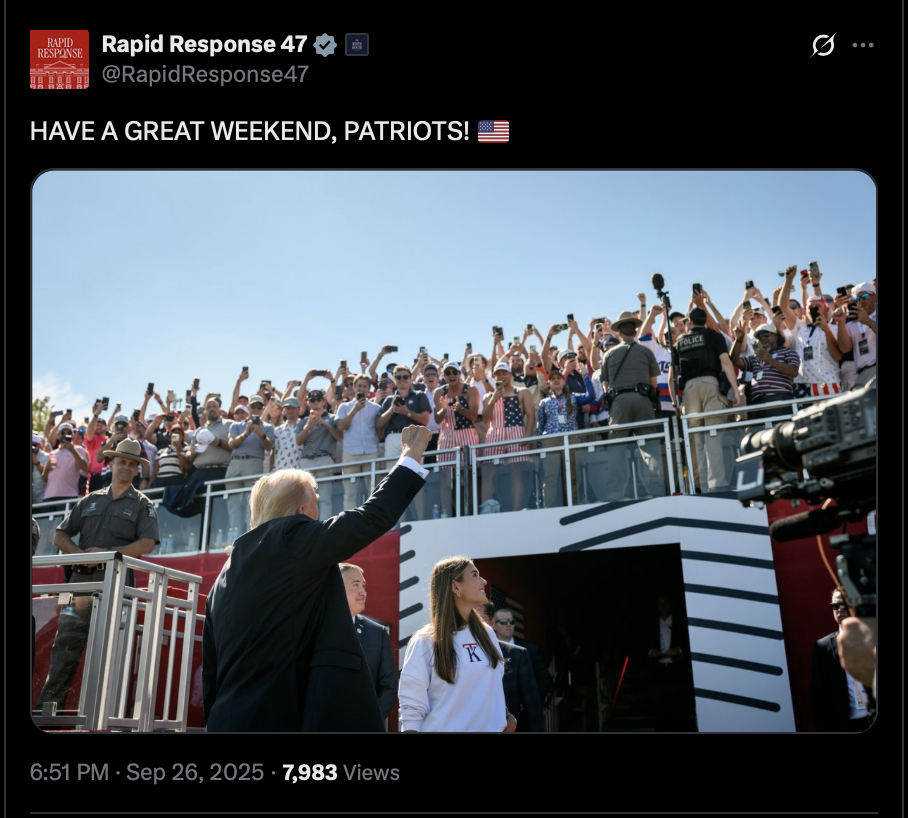Click the American flag emoji
This screenshot has height=818, width=908.
[493, 131]
